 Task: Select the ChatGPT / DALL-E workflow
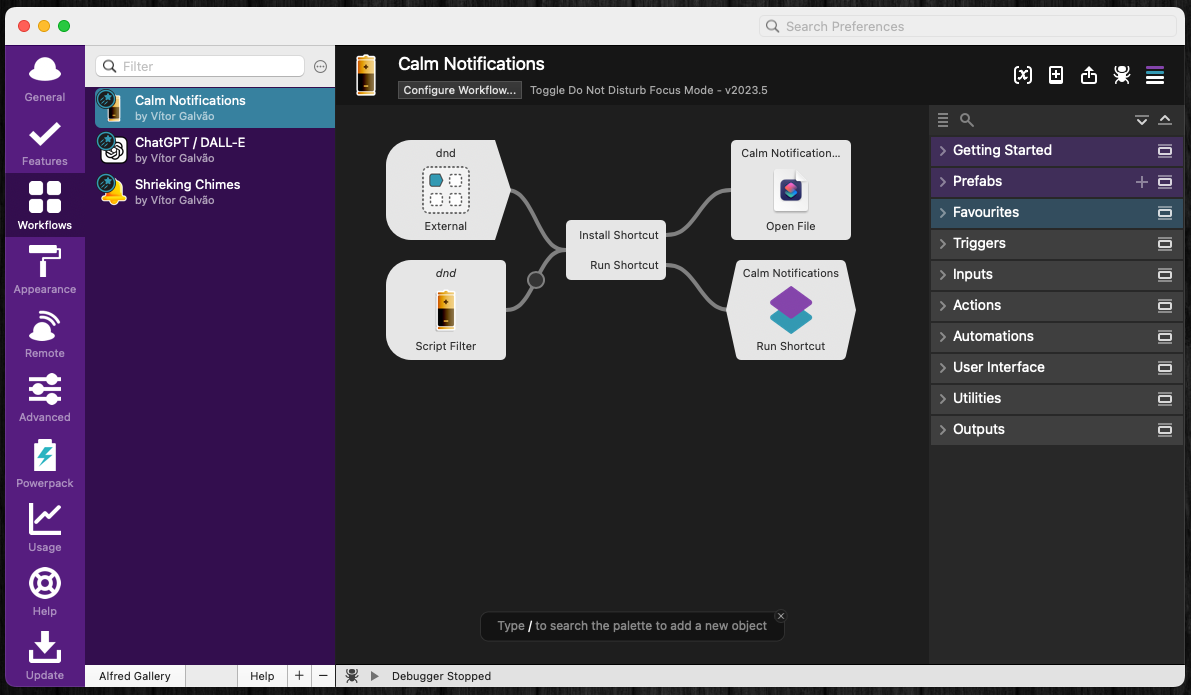[x=190, y=149]
